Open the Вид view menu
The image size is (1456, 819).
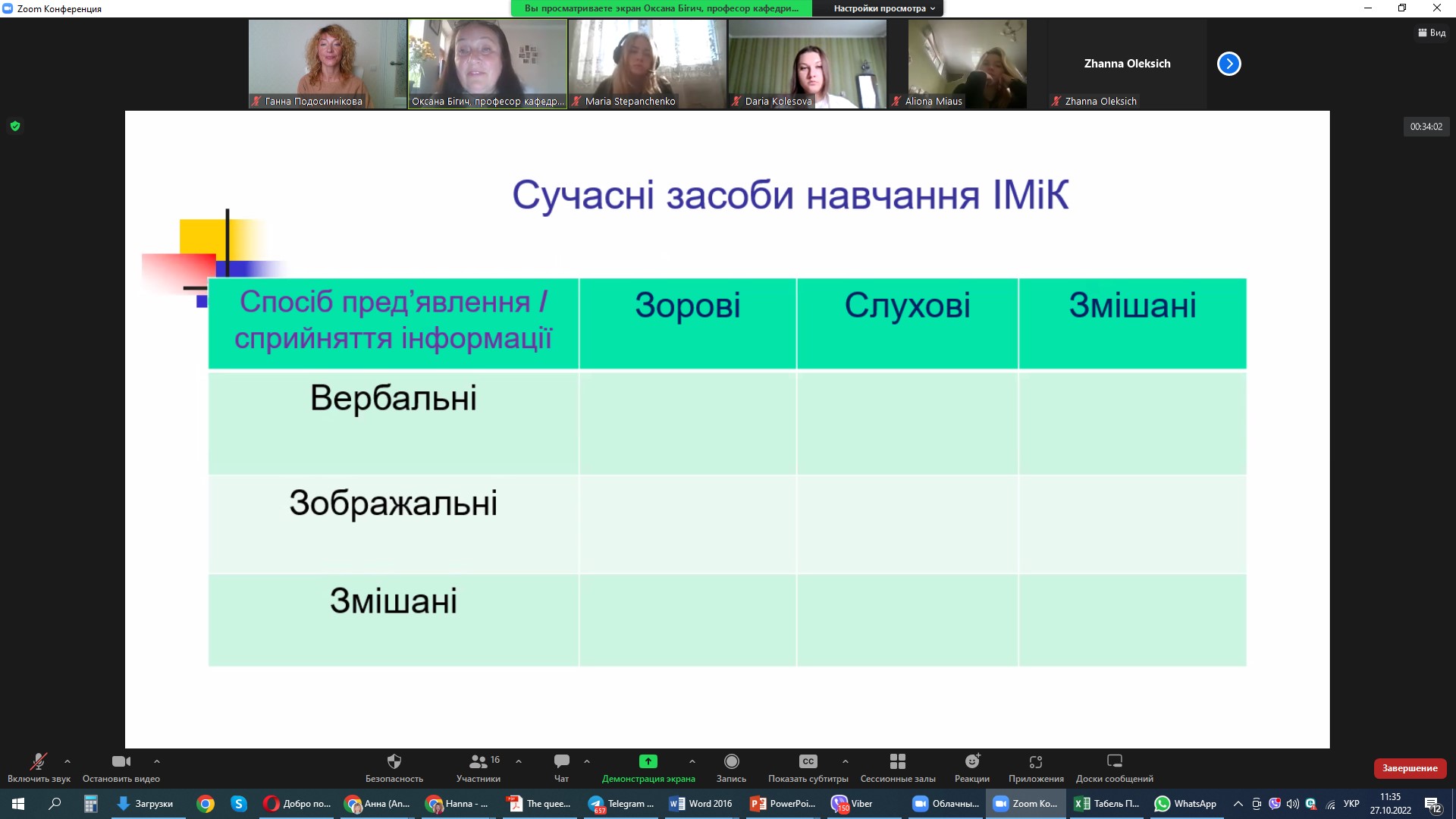[x=1432, y=33]
